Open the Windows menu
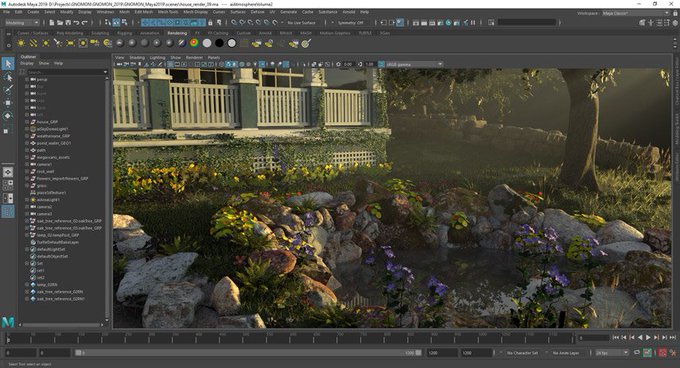This screenshot has height=368, width=680. click(x=105, y=12)
